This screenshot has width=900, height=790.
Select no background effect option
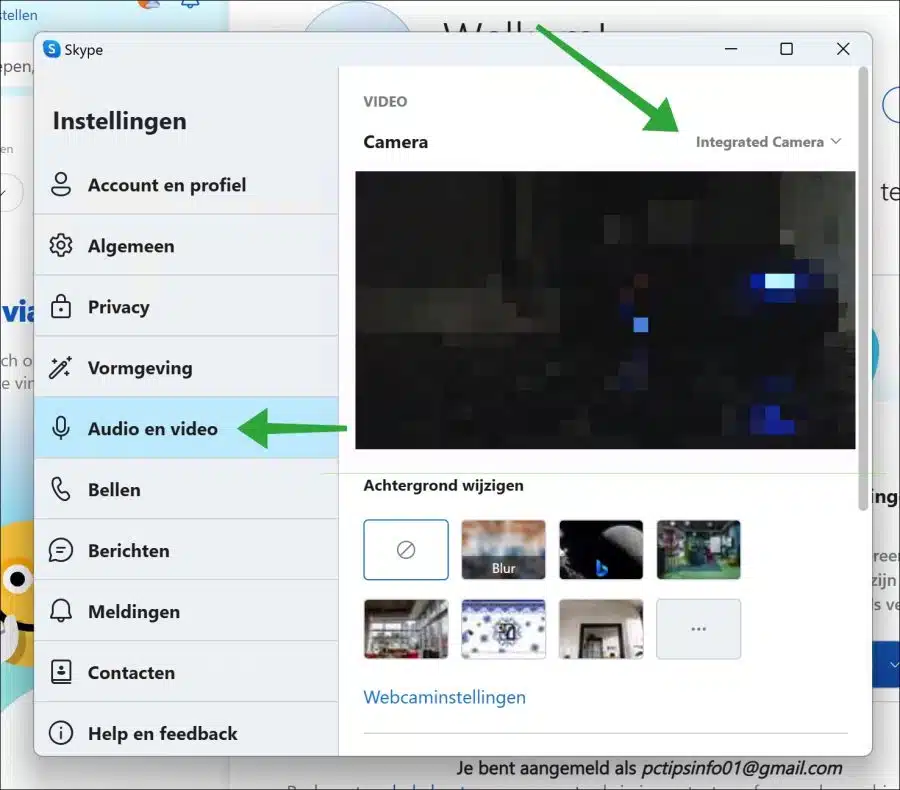(406, 549)
